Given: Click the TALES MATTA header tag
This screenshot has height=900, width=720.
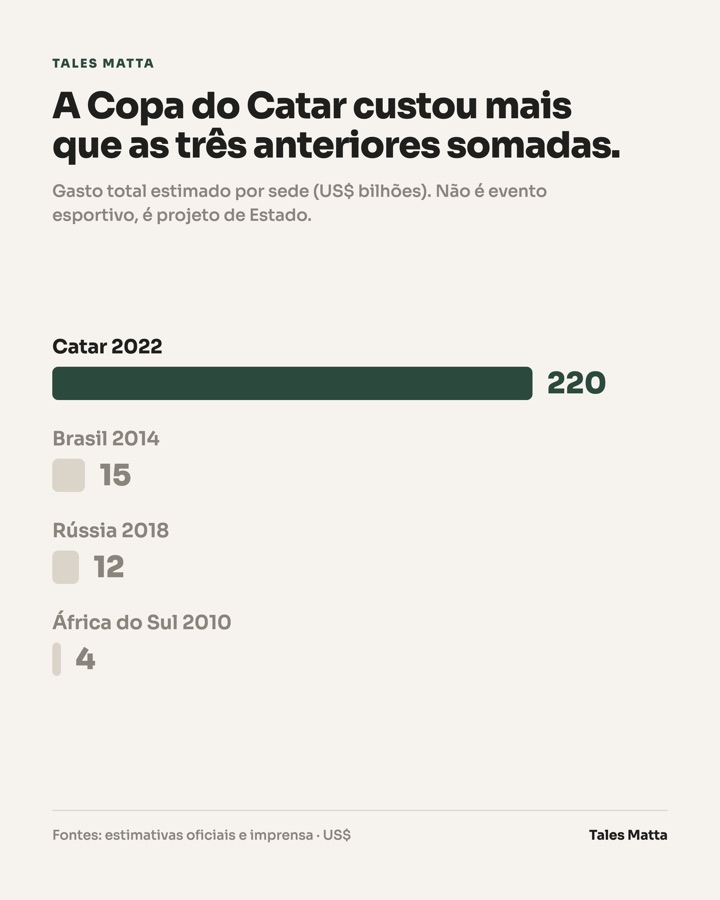Looking at the screenshot, I should tap(103, 63).
